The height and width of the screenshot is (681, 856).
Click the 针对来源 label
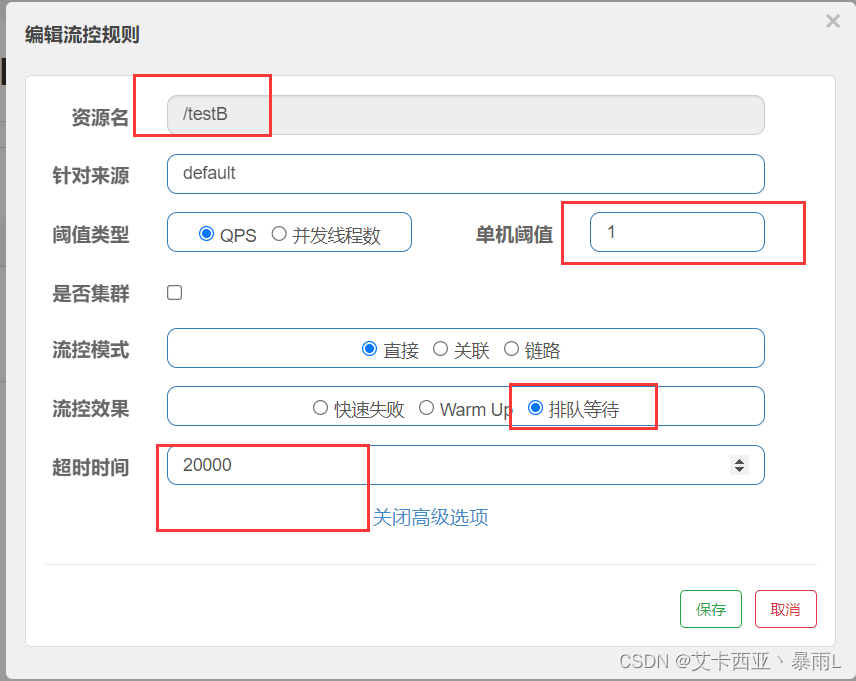91,176
